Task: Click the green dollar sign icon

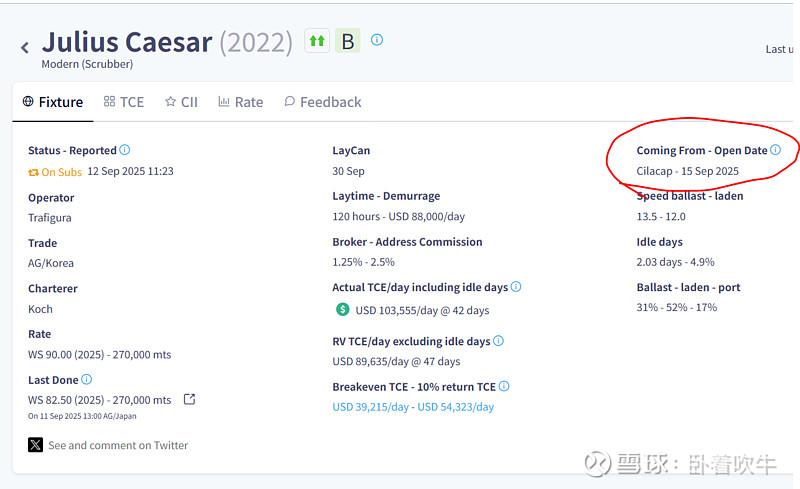Action: click(x=342, y=309)
